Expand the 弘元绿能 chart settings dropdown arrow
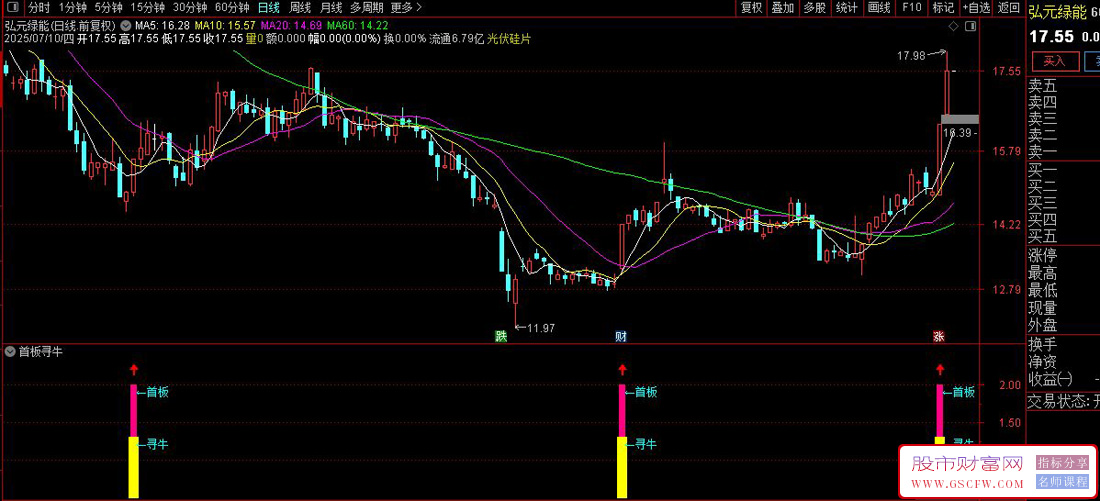 (x=126, y=25)
